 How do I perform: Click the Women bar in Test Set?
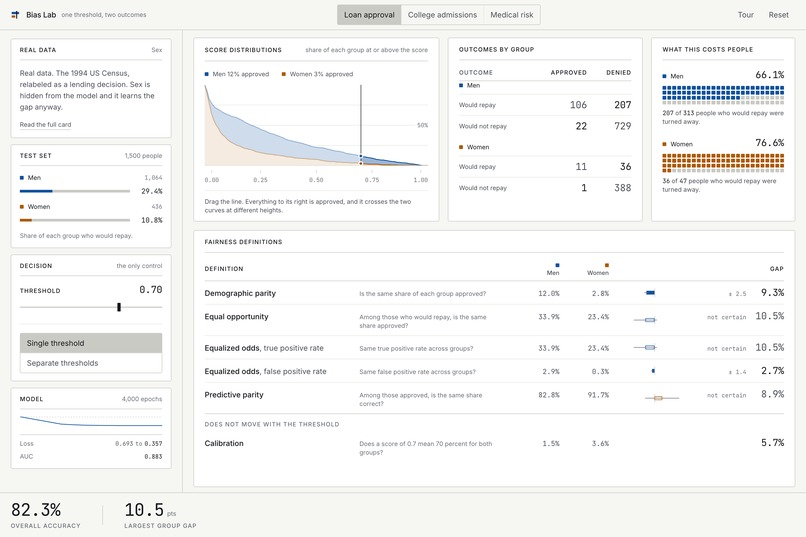[x=75, y=220]
